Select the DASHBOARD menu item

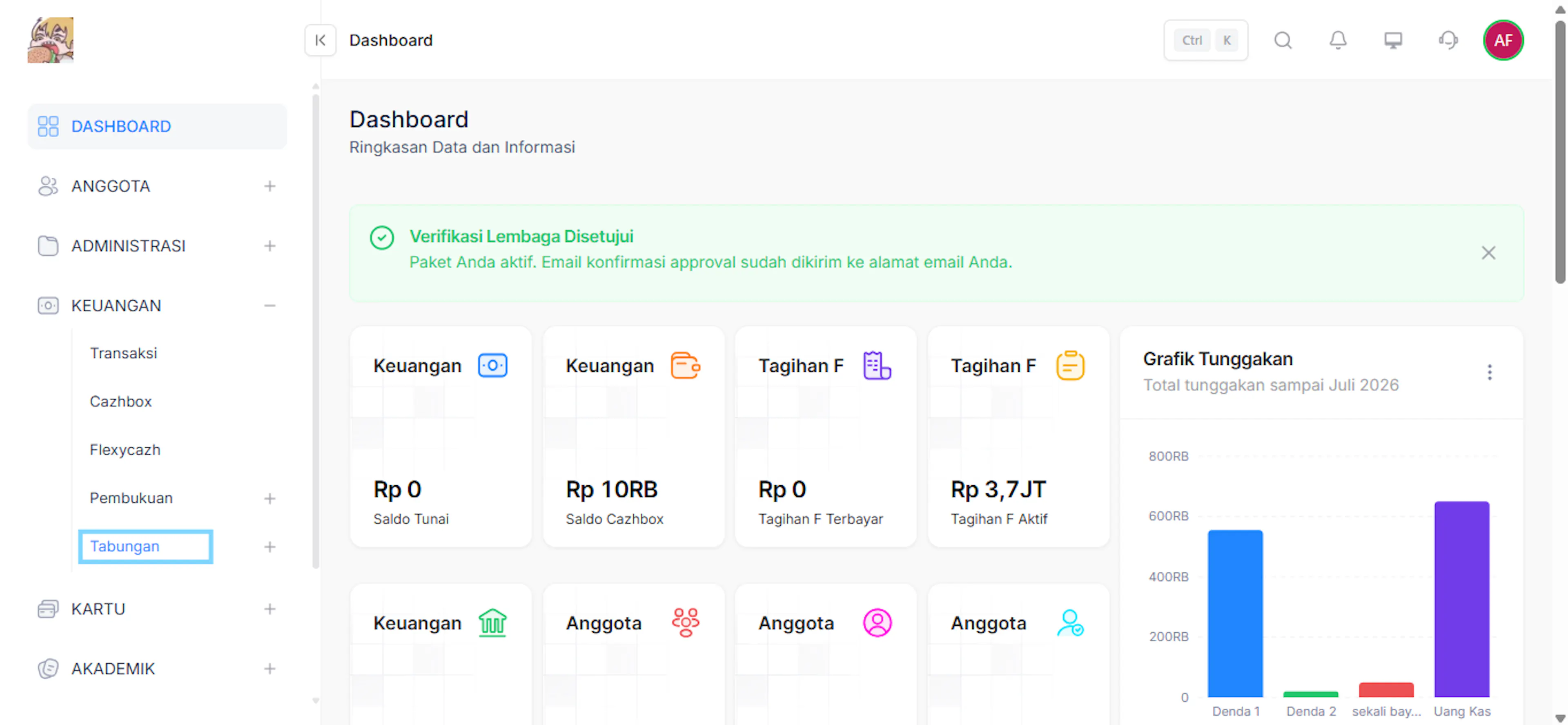[x=157, y=126]
